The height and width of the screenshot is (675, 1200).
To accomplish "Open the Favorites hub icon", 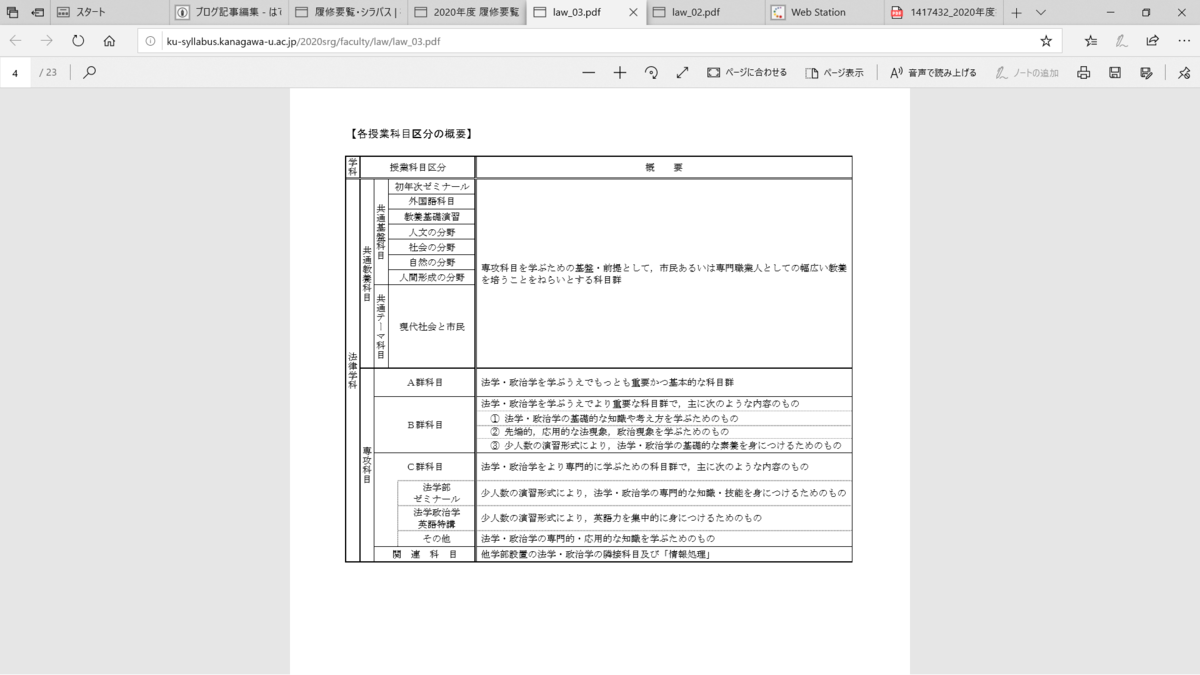I will (1091, 41).
